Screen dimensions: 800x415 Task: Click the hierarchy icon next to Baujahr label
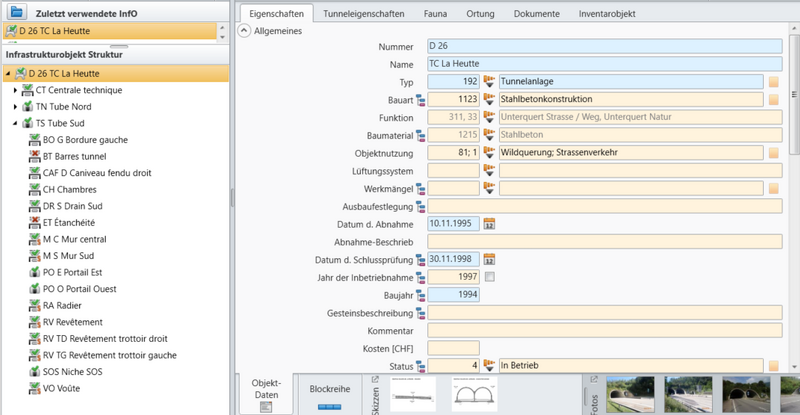coord(421,296)
